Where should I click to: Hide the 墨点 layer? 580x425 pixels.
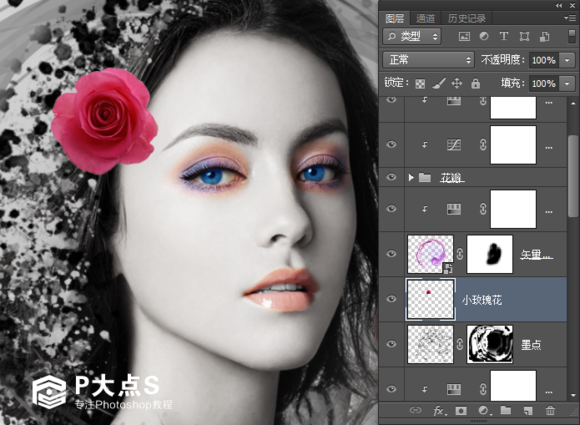coord(391,344)
